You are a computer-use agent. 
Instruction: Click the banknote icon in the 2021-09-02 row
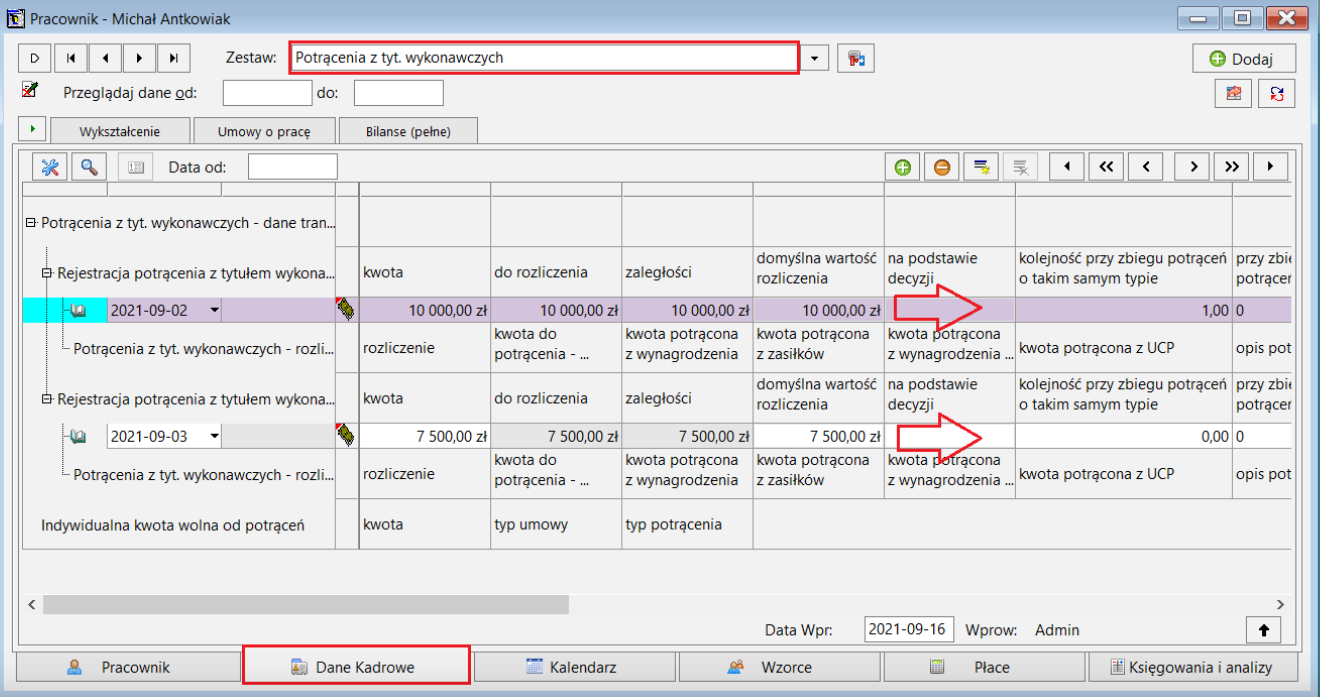pos(346,310)
